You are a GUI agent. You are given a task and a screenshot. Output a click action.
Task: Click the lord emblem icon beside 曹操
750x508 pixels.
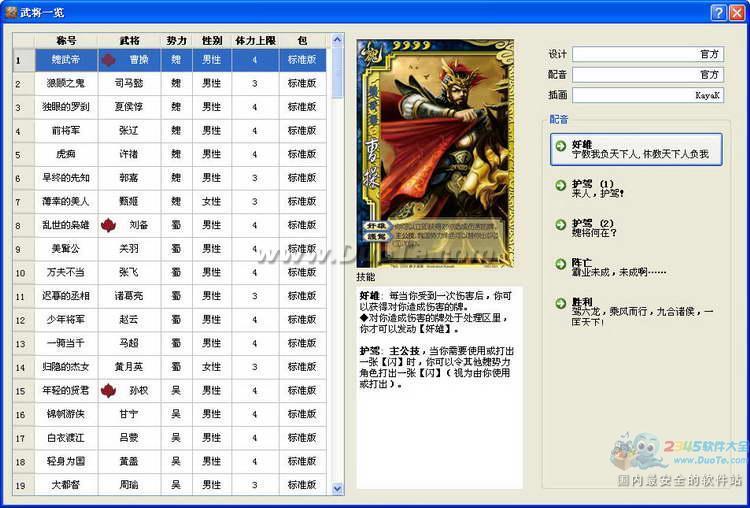pos(110,60)
